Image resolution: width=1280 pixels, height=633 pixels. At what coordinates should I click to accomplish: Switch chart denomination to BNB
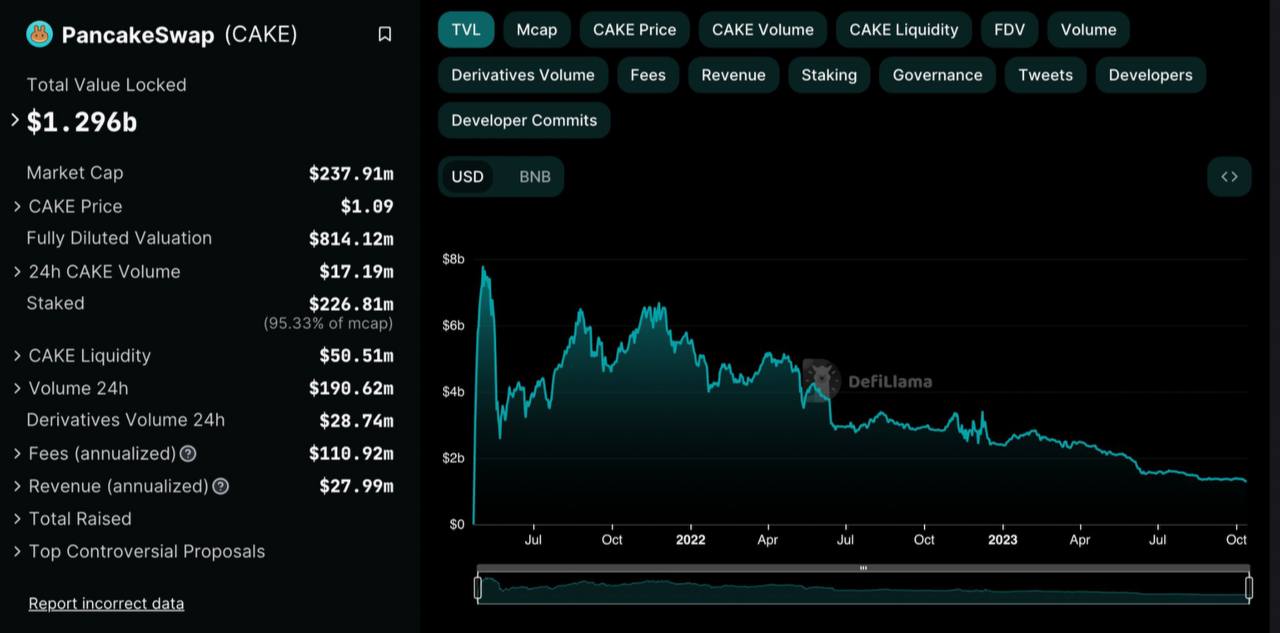534,177
